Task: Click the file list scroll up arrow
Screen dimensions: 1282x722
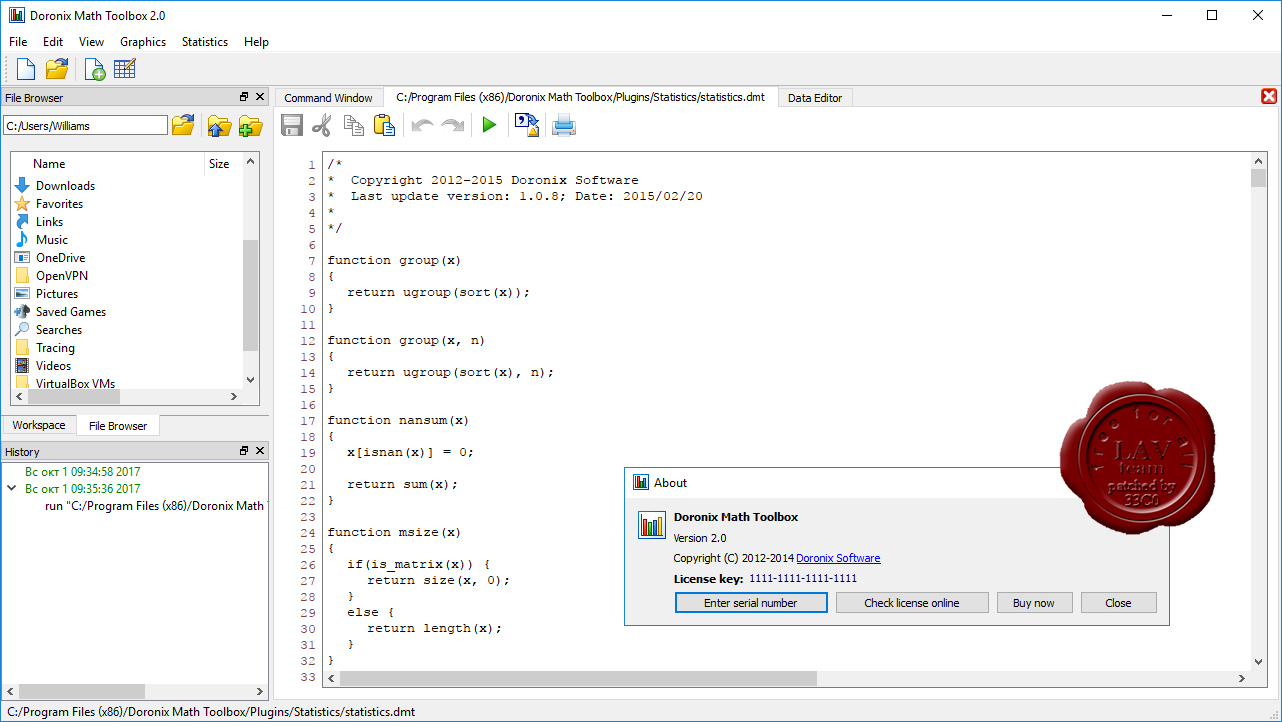Action: pyautogui.click(x=250, y=161)
